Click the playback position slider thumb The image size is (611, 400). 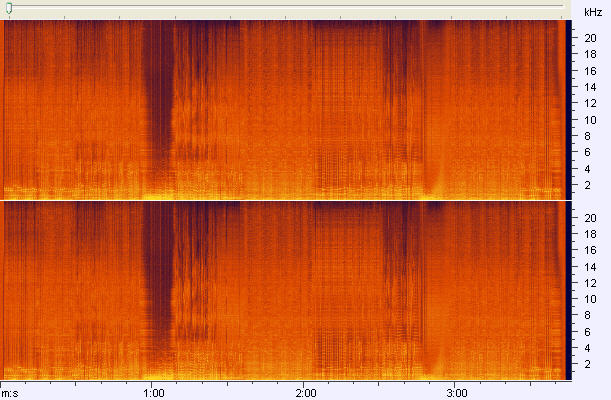[x=9, y=9]
